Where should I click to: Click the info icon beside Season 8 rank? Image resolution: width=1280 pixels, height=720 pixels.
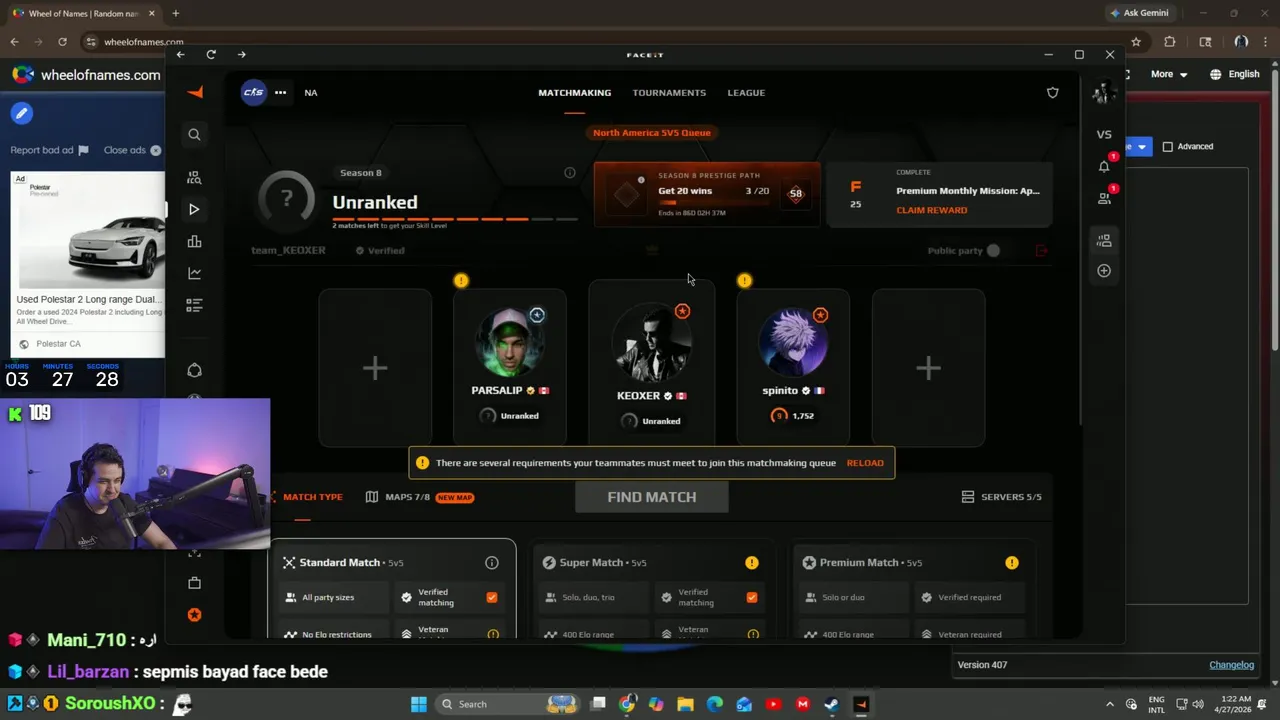click(570, 172)
